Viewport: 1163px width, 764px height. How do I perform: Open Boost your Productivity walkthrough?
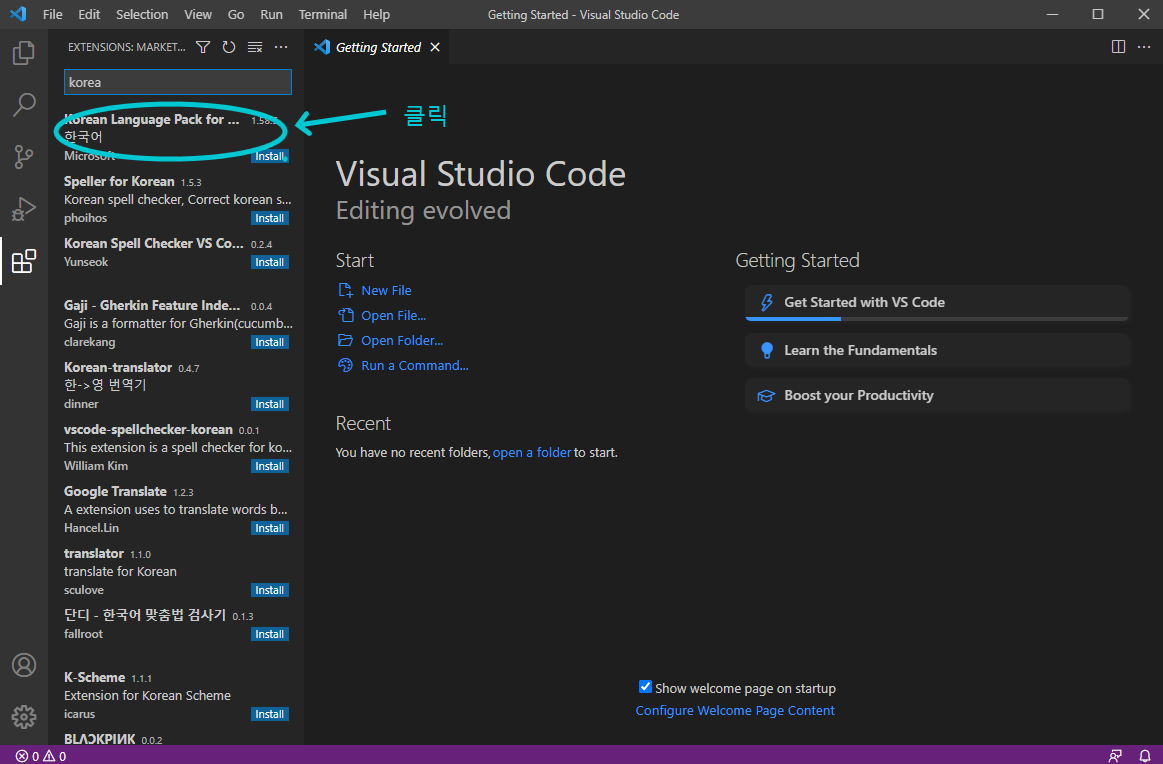pyautogui.click(x=937, y=395)
